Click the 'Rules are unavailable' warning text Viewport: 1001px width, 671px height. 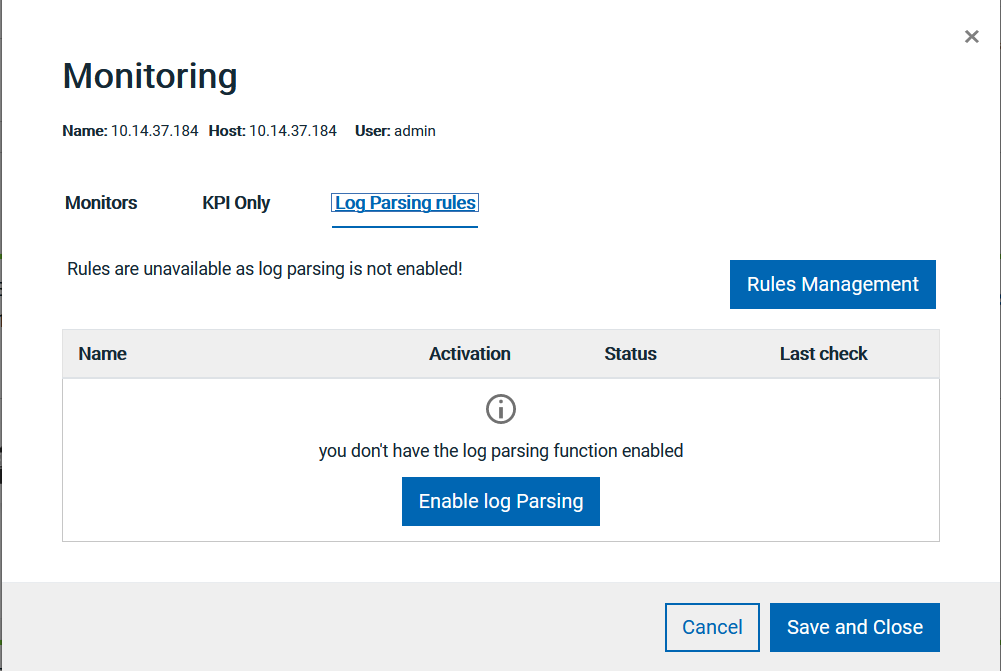click(265, 269)
